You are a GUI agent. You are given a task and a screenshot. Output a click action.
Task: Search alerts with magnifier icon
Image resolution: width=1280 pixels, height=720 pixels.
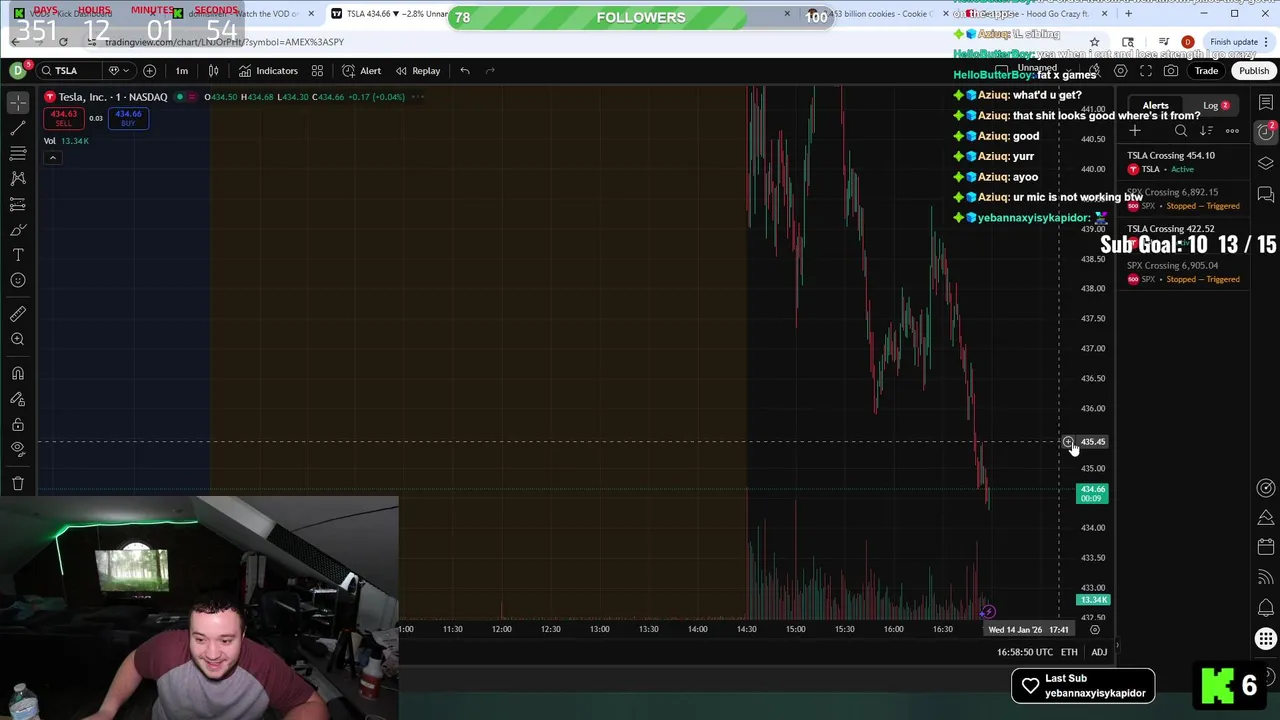[x=1181, y=131]
